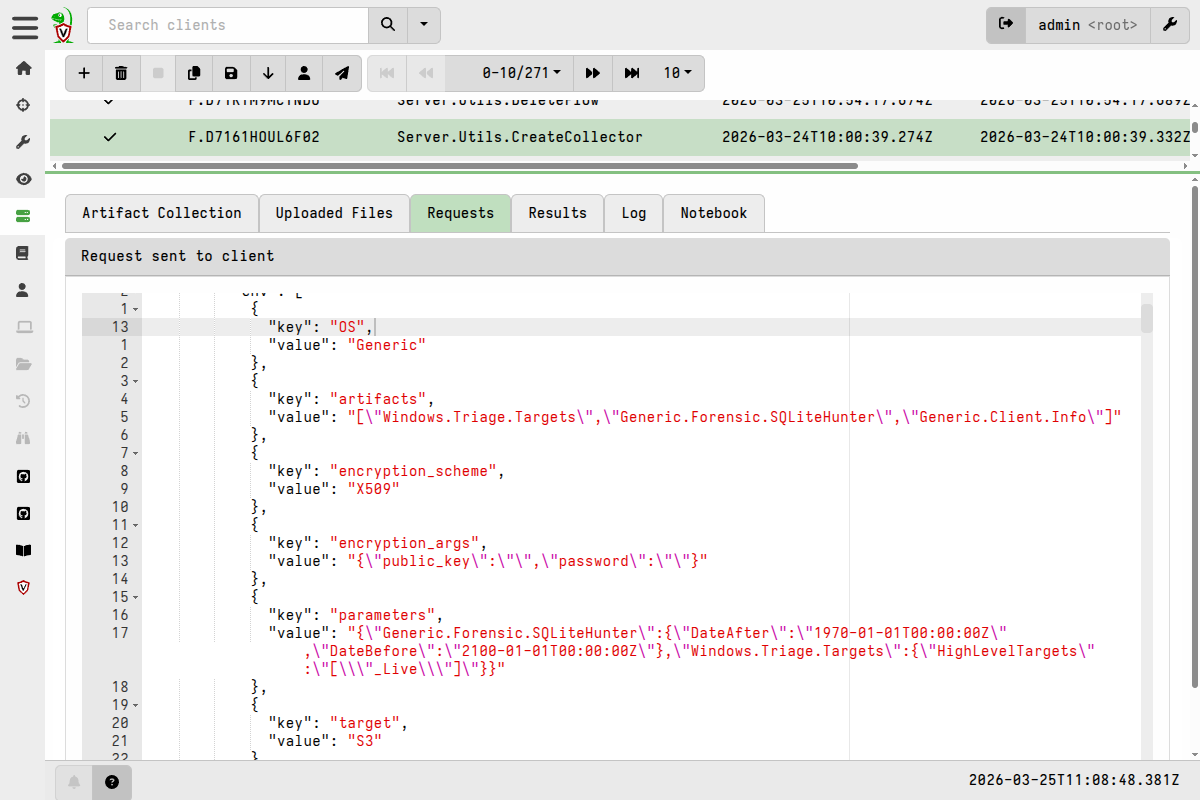This screenshot has width=1200, height=800.
Task: Focus the Search clients field
Action: 228,25
